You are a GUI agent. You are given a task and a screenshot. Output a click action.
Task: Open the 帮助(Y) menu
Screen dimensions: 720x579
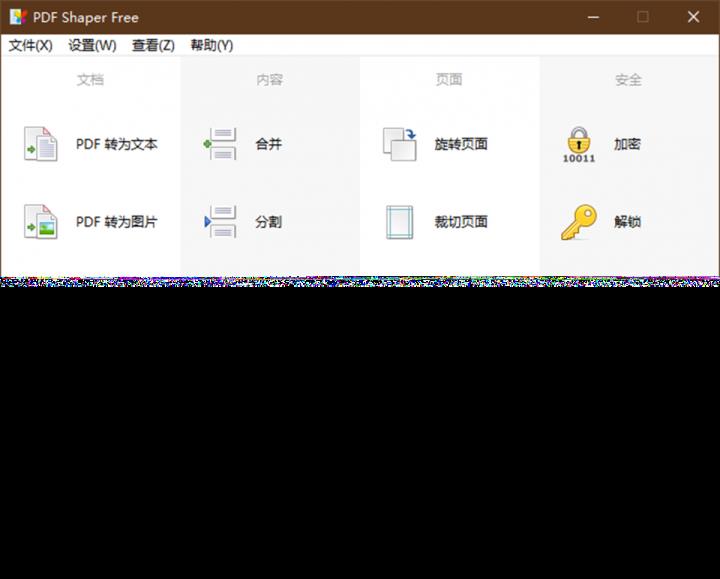pos(212,45)
